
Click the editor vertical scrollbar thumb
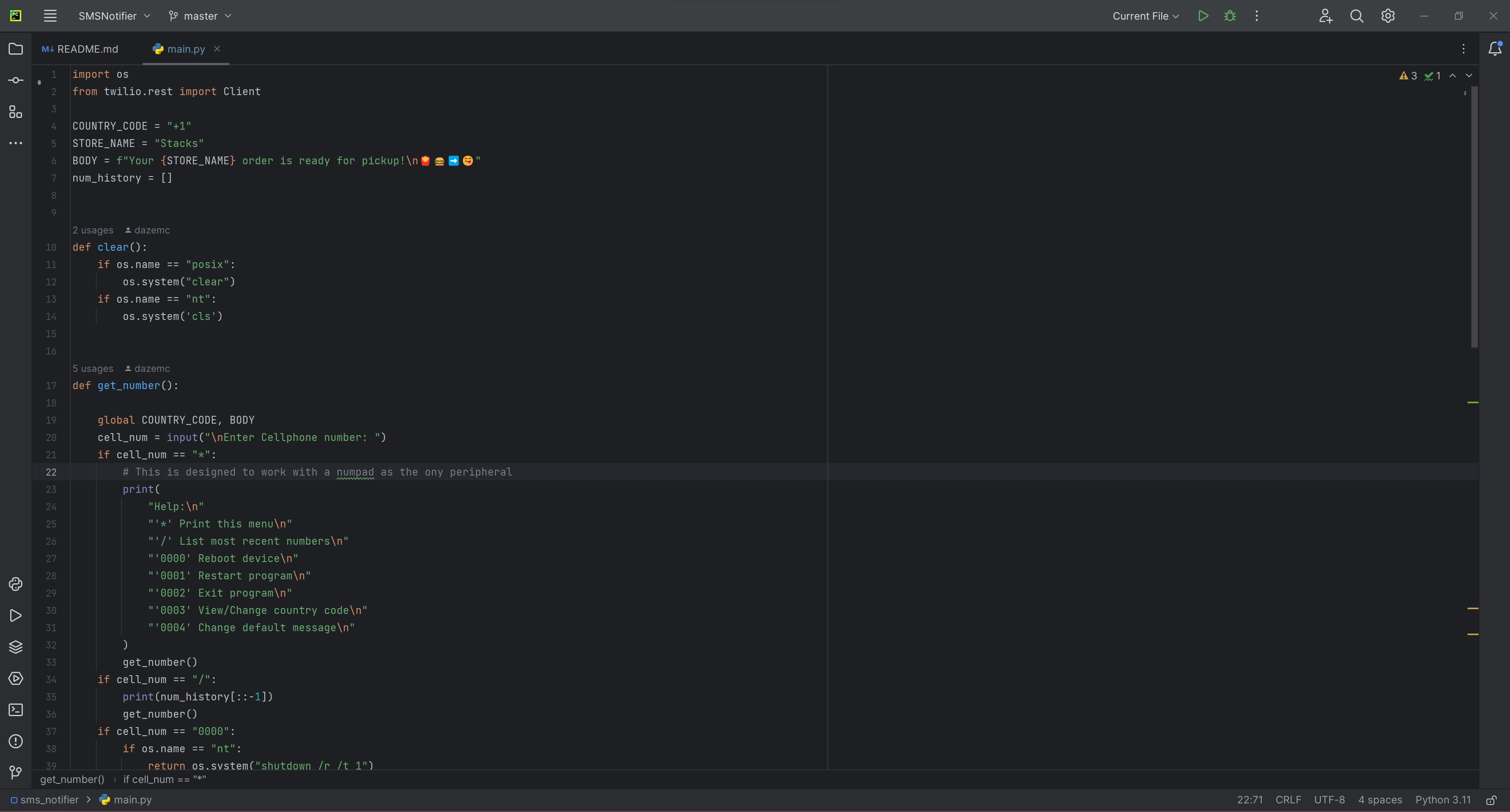point(1474,217)
